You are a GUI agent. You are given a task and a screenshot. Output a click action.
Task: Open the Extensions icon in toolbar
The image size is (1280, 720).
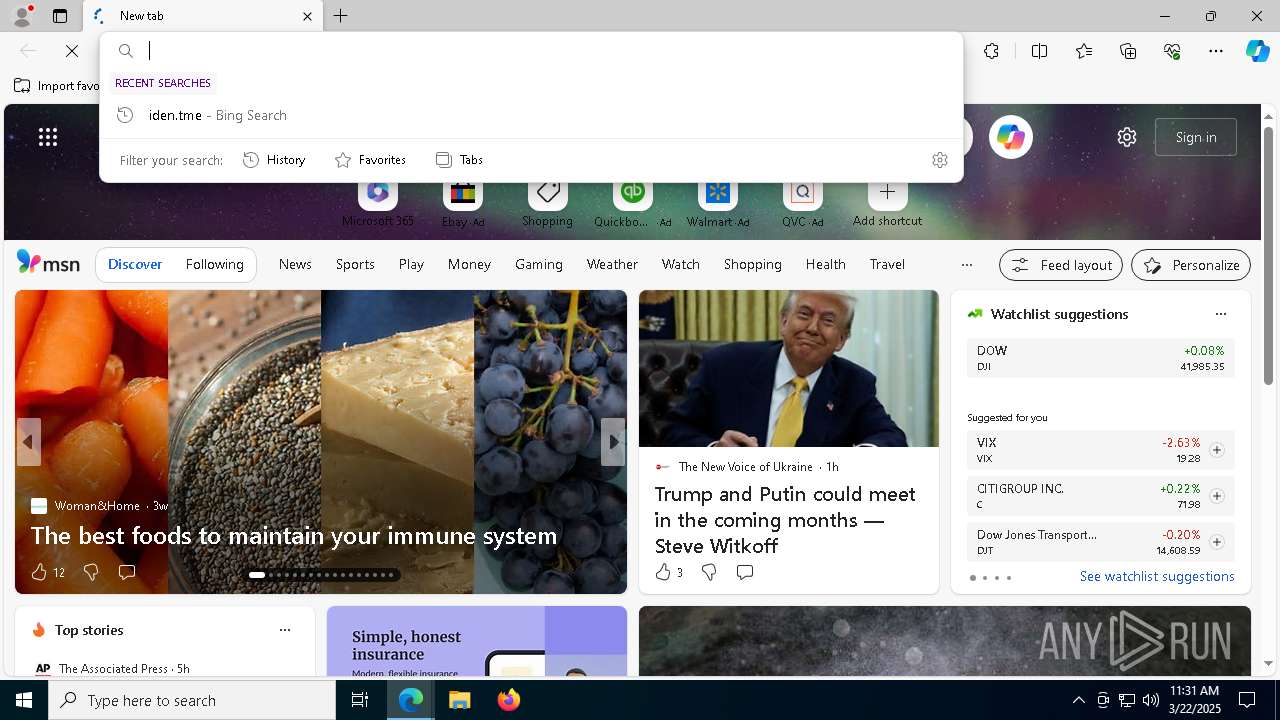click(x=991, y=51)
